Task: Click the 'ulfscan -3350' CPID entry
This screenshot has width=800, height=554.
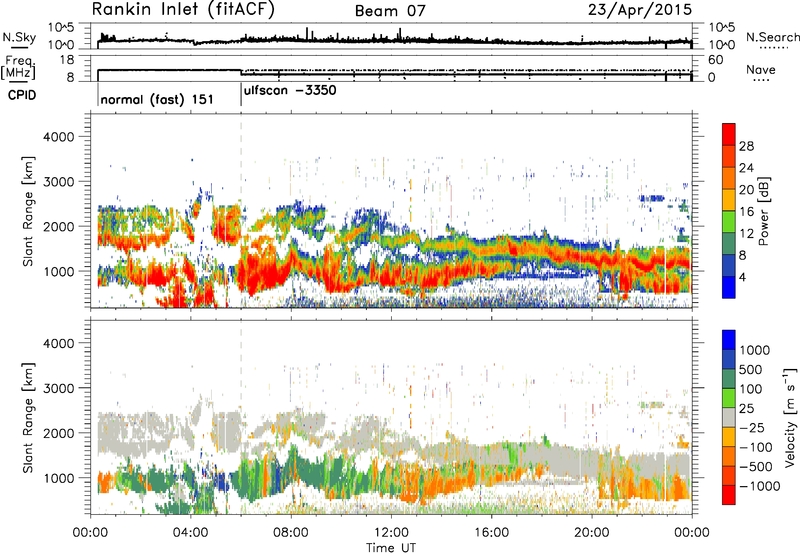Action: click(x=290, y=91)
